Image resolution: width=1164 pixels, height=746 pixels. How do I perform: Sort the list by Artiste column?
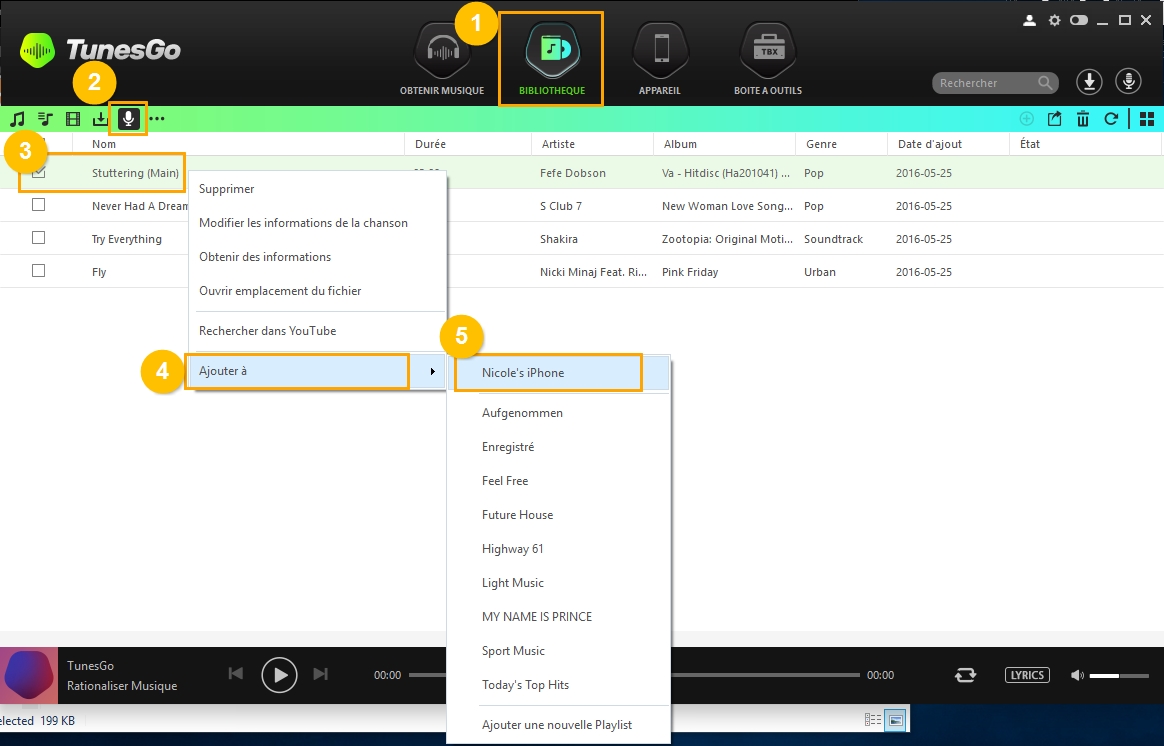click(558, 144)
